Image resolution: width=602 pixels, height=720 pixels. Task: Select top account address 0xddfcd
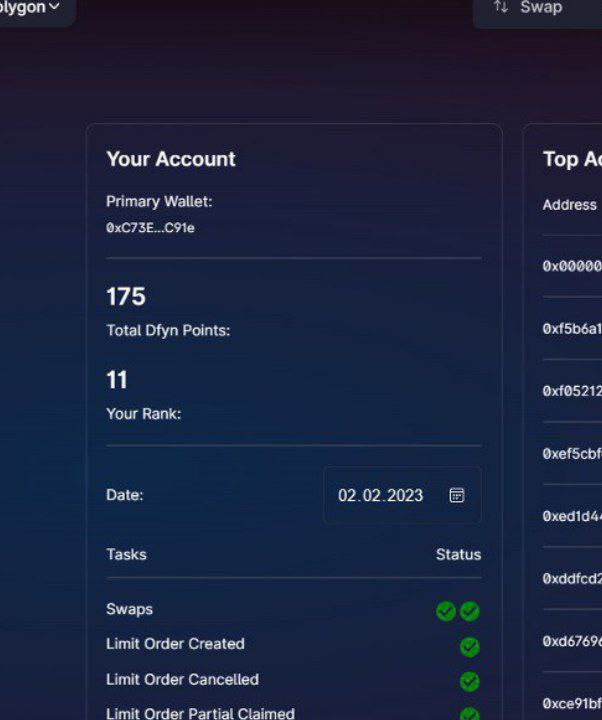[x=572, y=579]
